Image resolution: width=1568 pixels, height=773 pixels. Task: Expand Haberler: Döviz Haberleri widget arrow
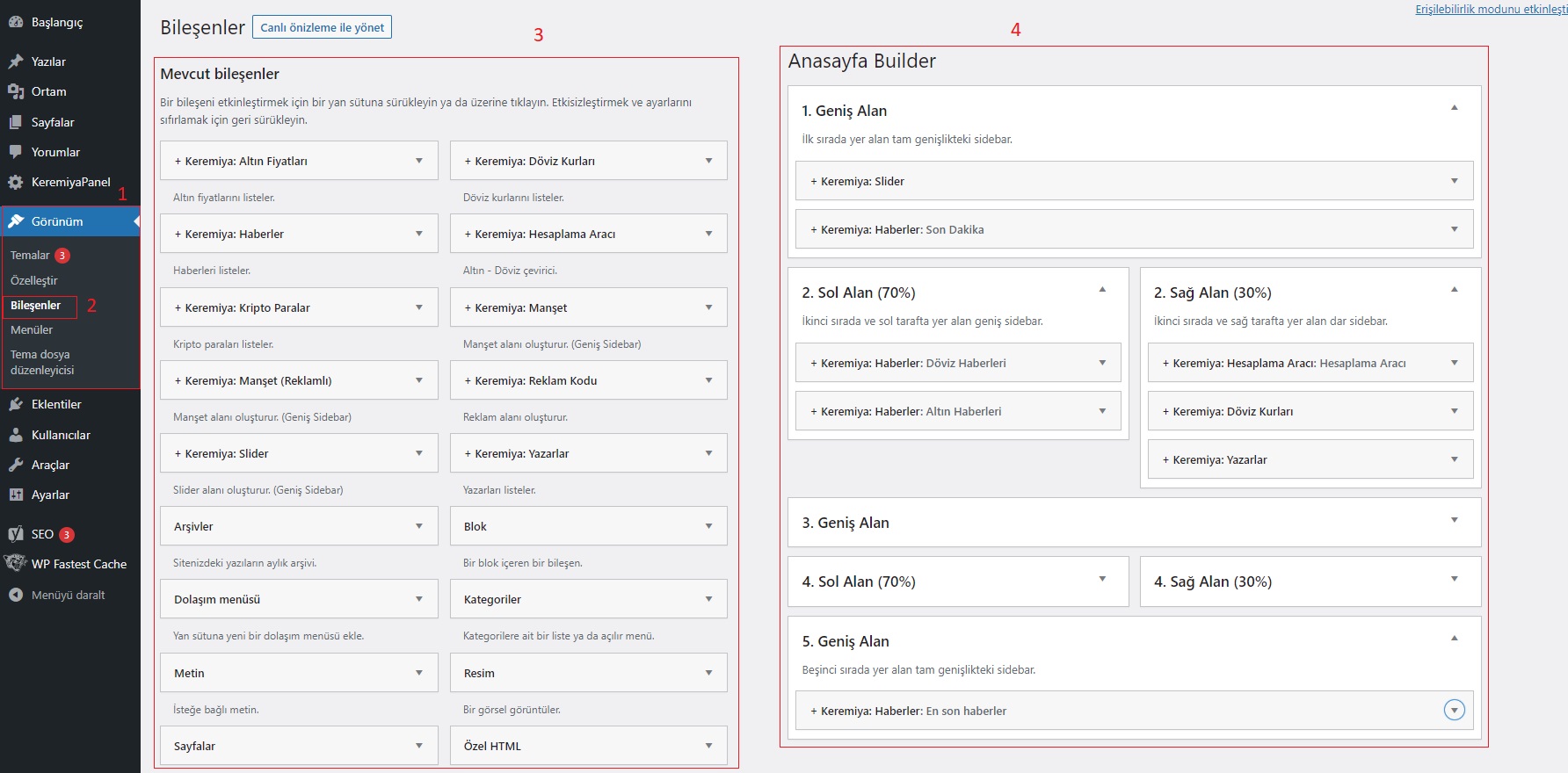1102,363
